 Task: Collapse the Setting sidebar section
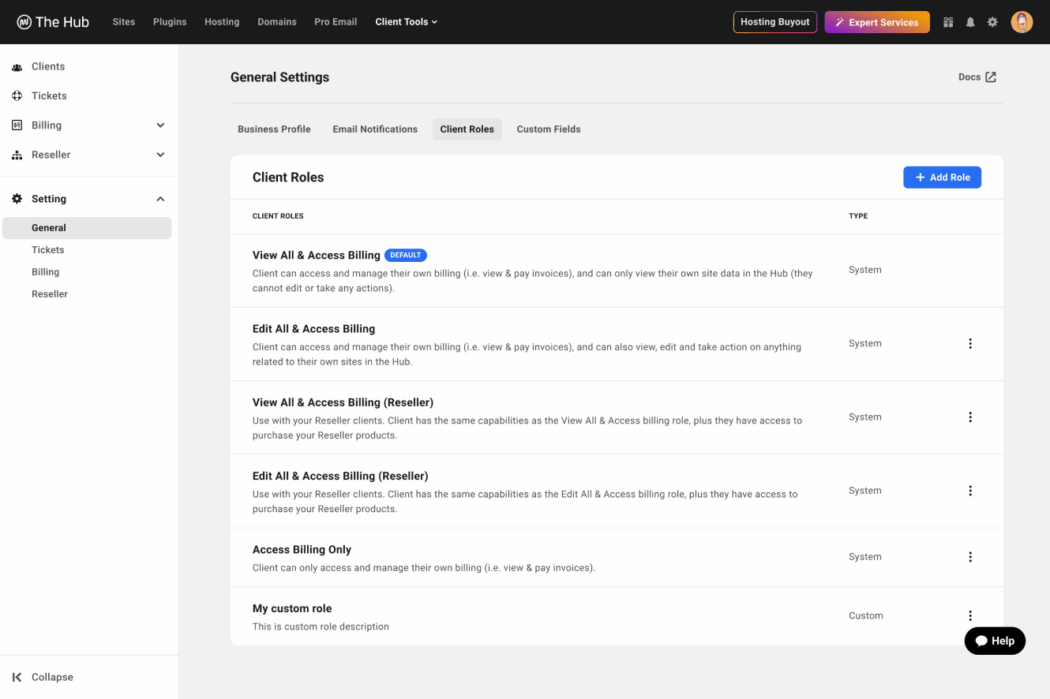pyautogui.click(x=159, y=198)
